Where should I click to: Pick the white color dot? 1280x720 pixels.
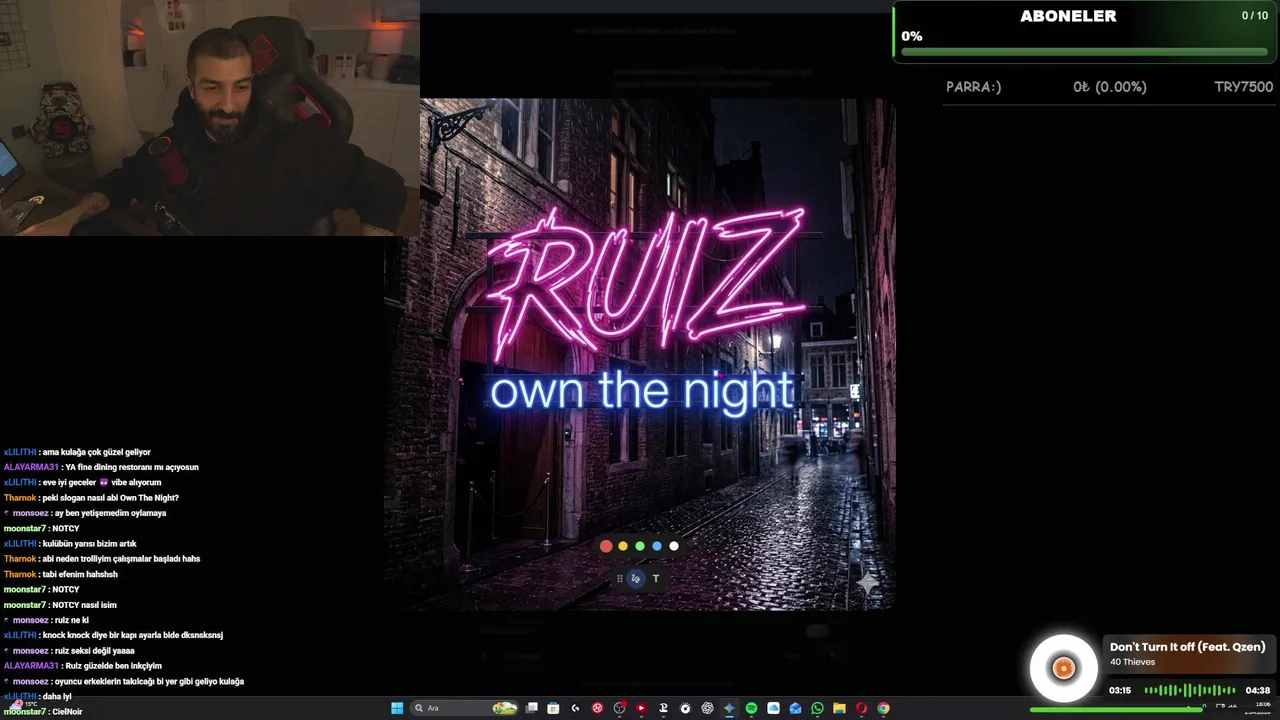(x=674, y=546)
